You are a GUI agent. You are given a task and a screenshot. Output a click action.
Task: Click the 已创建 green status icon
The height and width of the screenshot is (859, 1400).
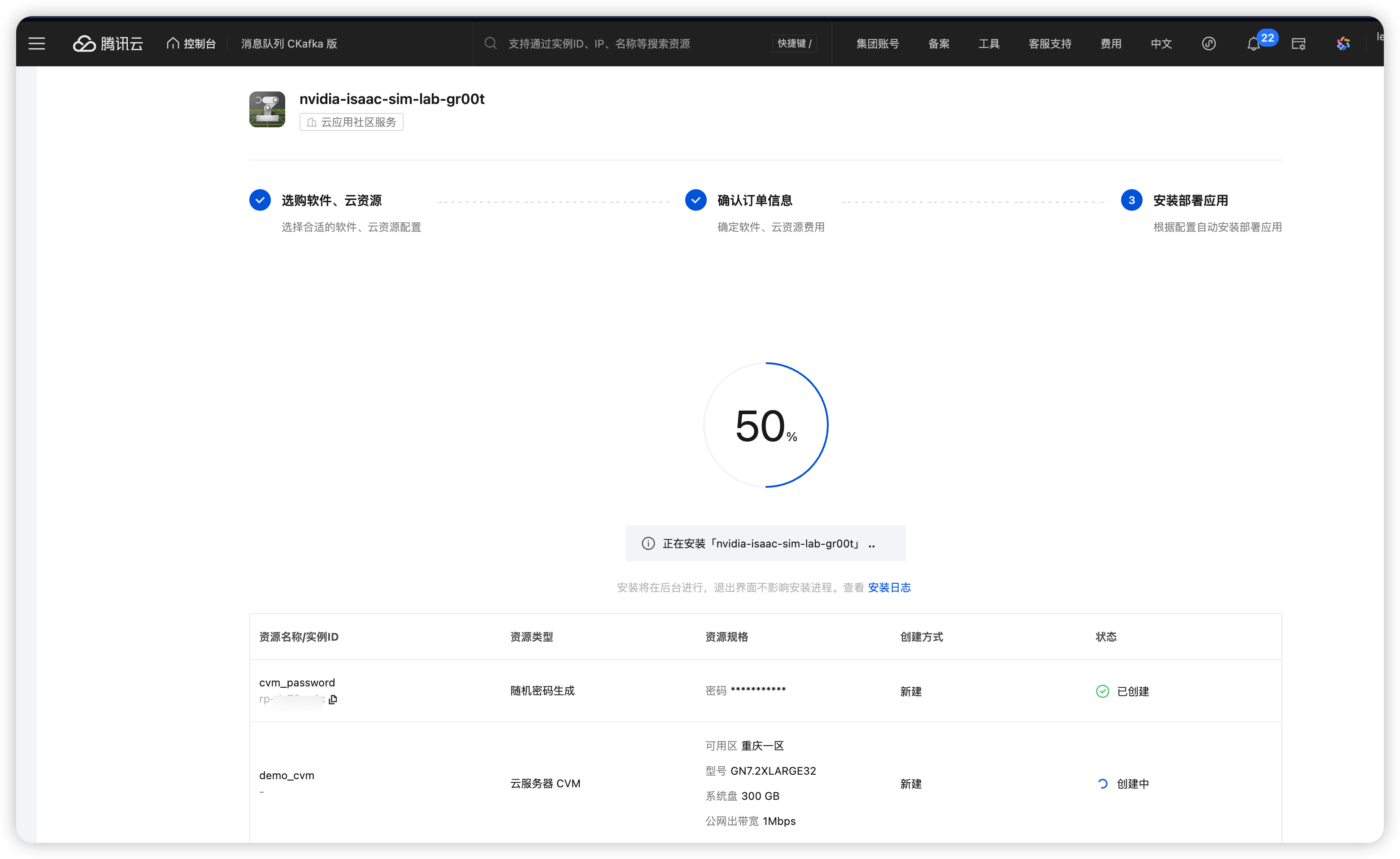[x=1102, y=691]
